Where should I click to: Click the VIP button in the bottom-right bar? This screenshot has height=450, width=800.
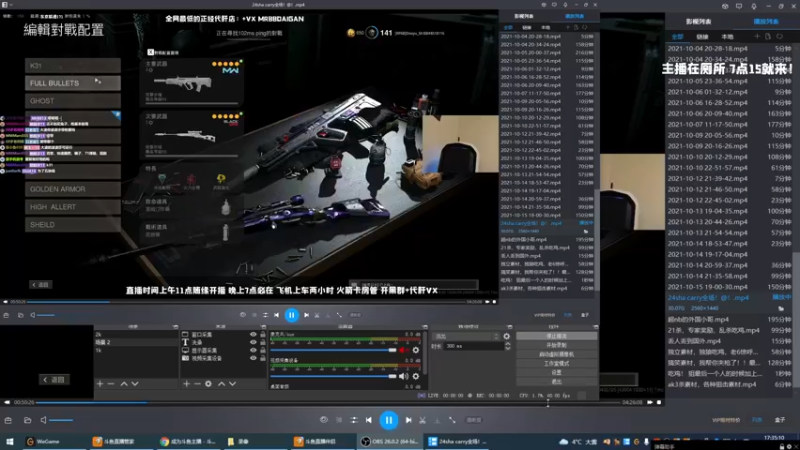[726, 420]
